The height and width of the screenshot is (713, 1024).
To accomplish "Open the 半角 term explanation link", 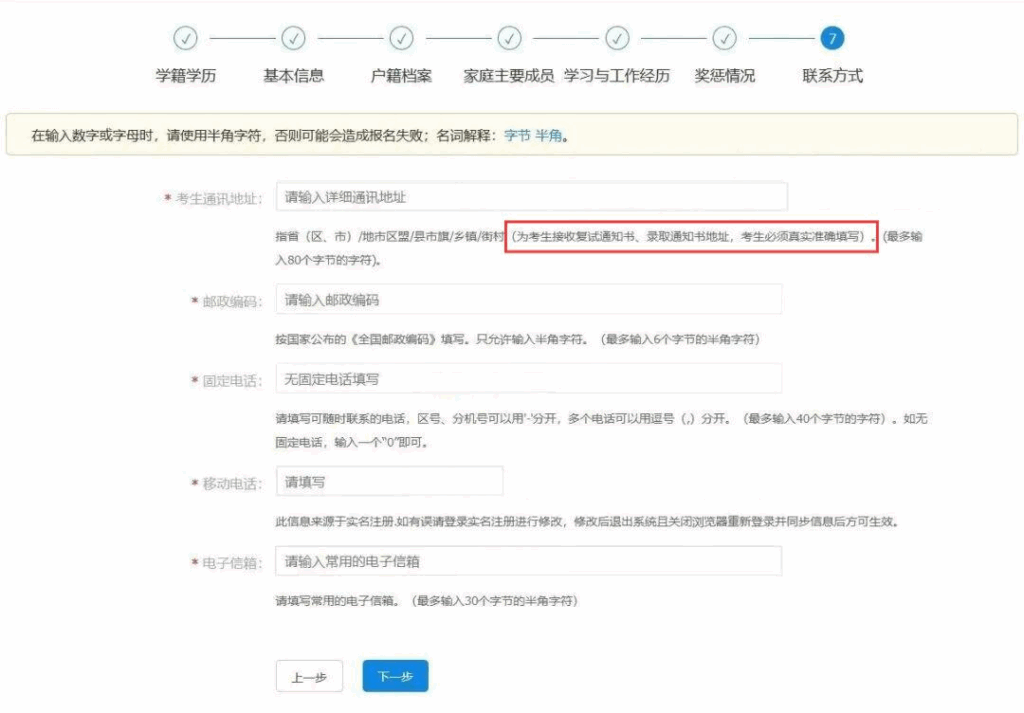I will tap(549, 135).
